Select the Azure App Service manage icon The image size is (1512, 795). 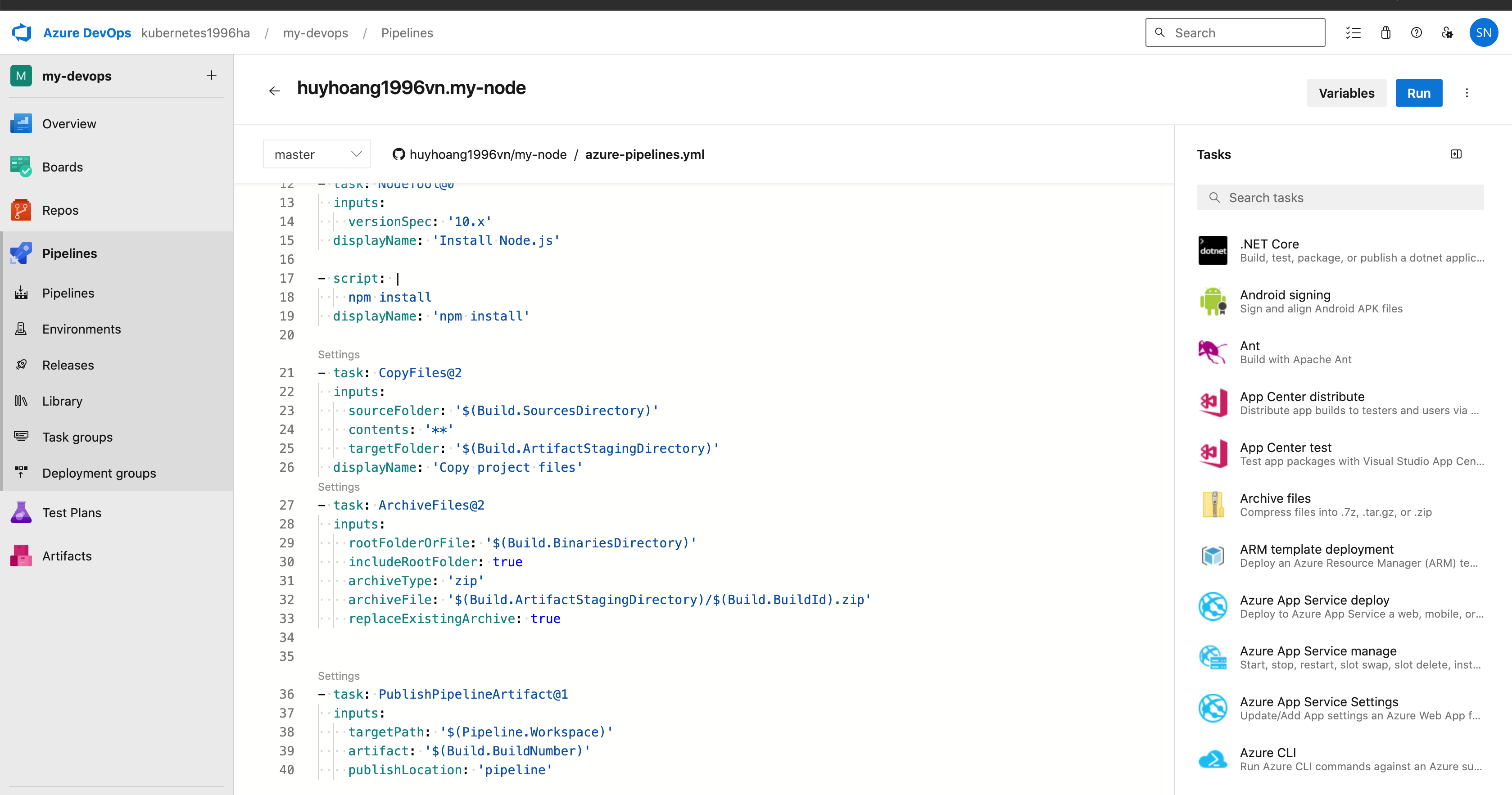click(1213, 657)
